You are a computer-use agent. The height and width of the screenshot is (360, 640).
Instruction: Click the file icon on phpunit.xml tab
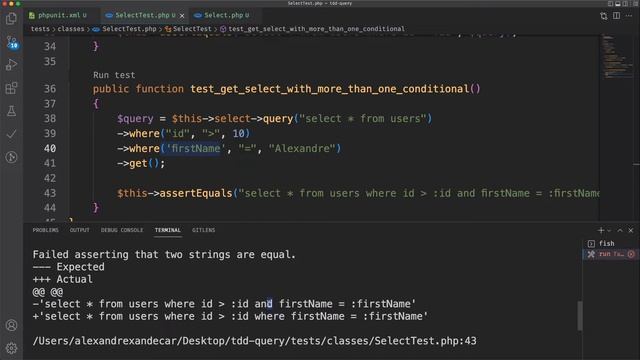32,15
